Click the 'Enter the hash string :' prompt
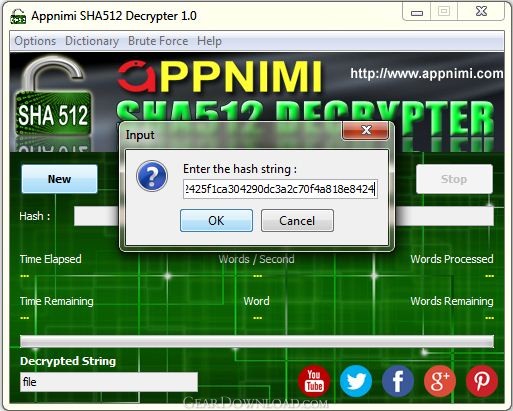 coord(240,169)
